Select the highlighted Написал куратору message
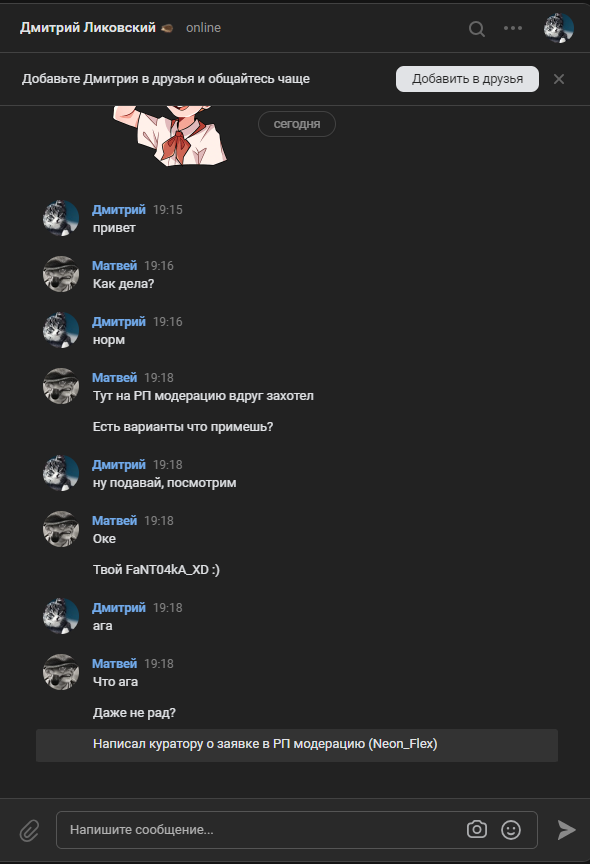590x864 pixels. point(297,745)
